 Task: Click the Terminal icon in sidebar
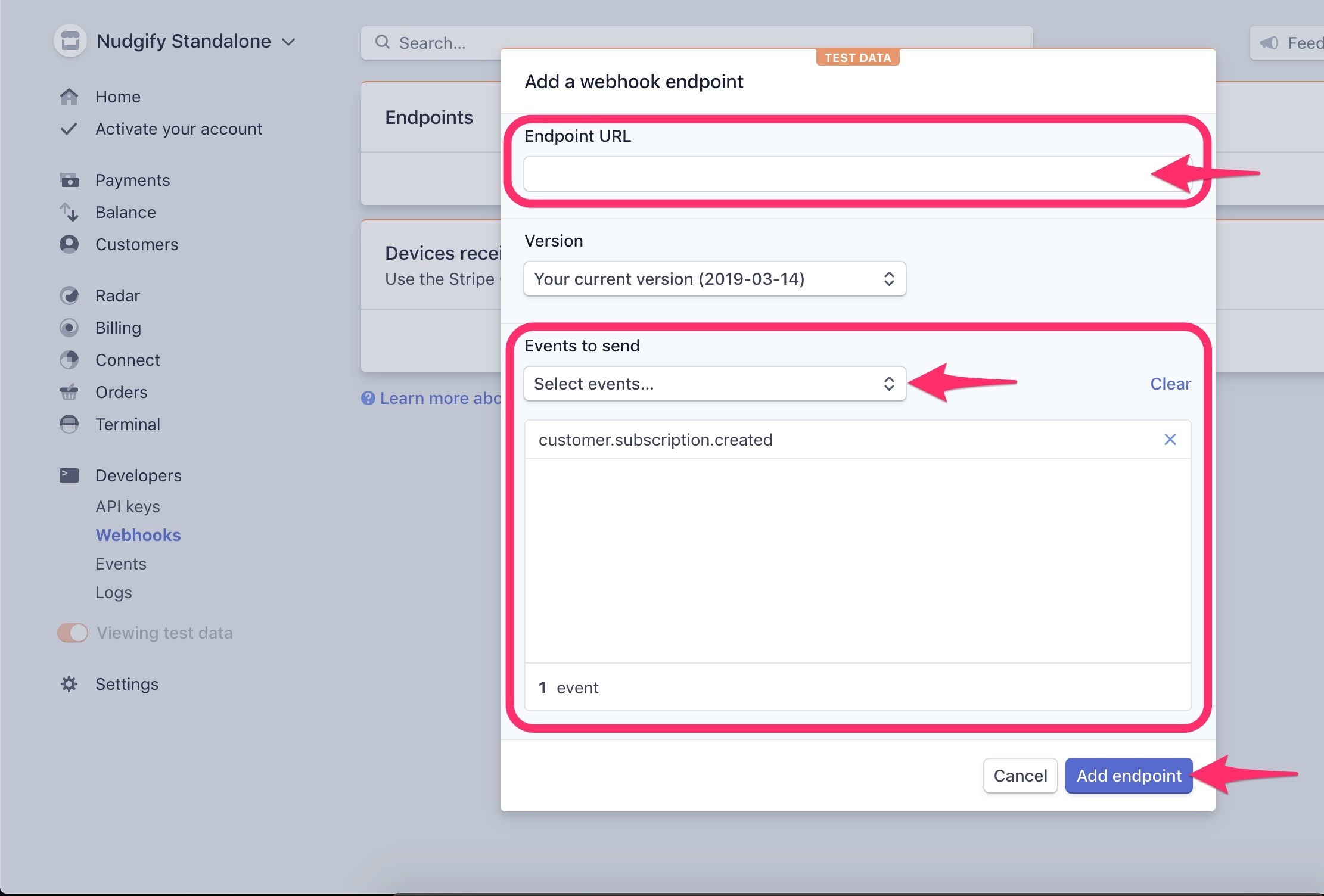coord(69,424)
